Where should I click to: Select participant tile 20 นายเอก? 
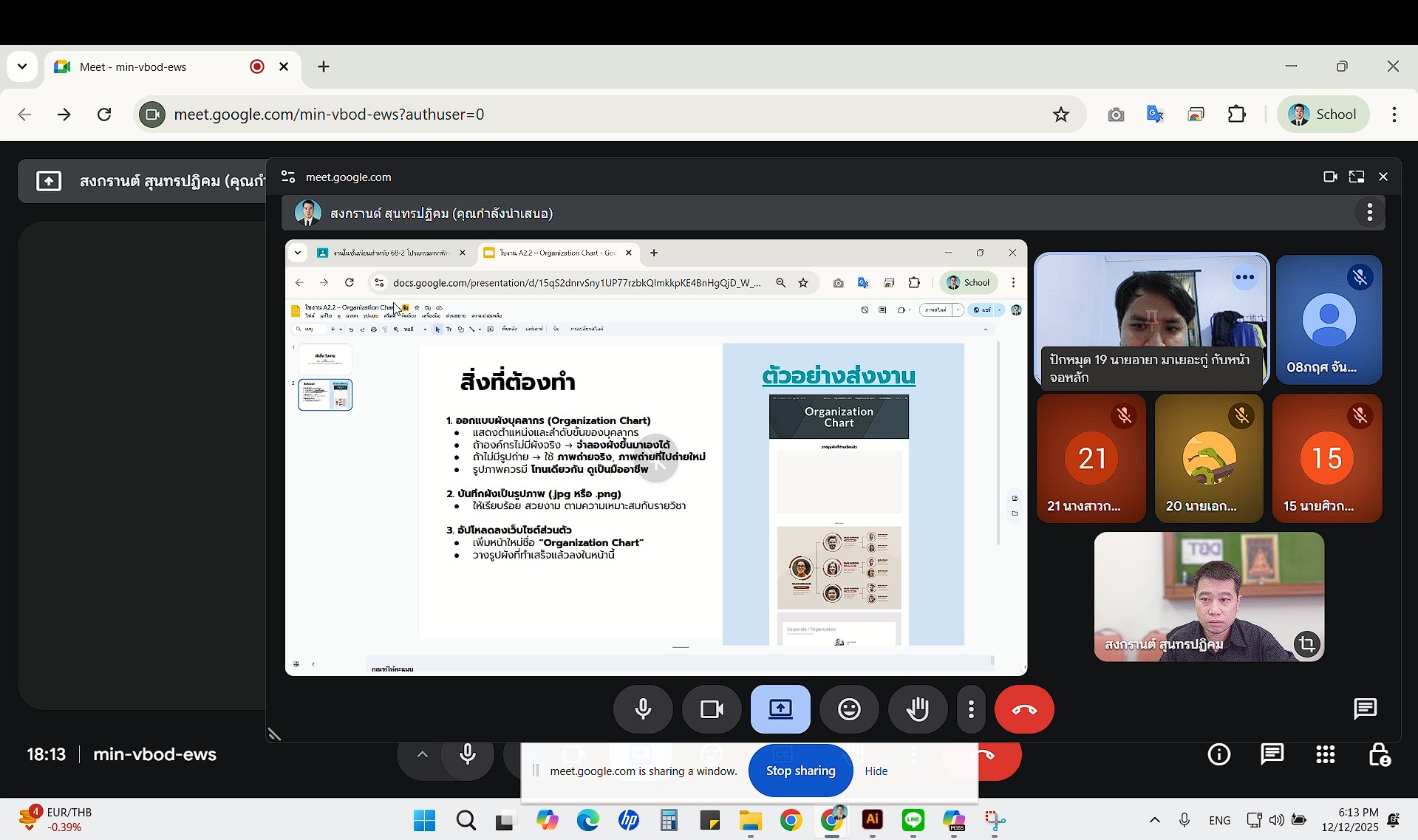click(x=1209, y=458)
